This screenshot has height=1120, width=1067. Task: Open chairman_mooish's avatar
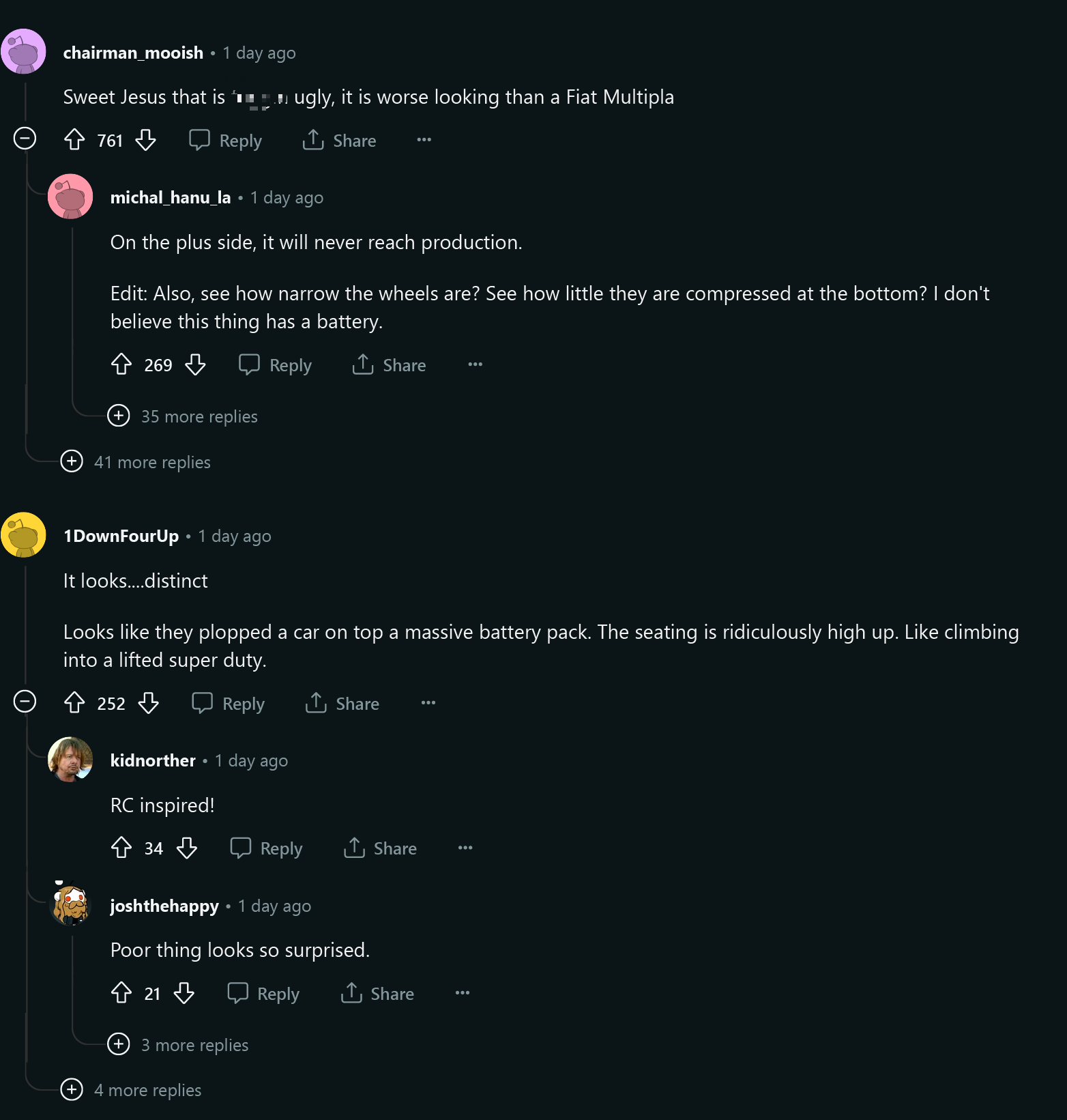point(24,51)
